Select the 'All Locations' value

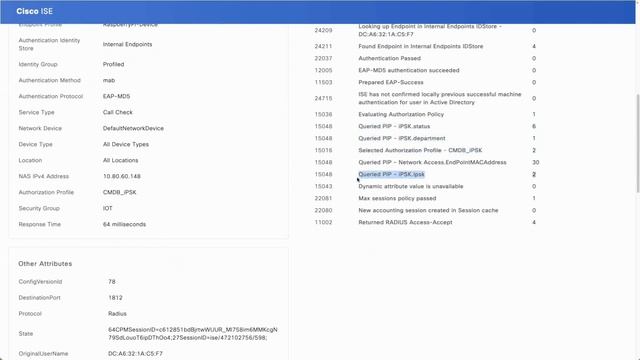point(120,160)
